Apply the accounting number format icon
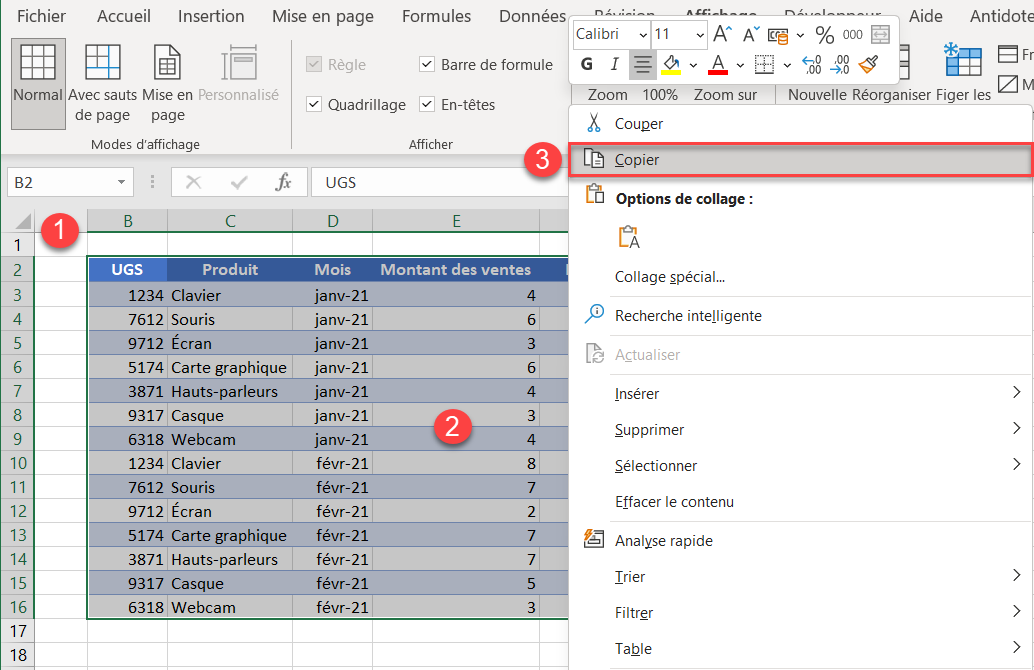 pos(778,35)
